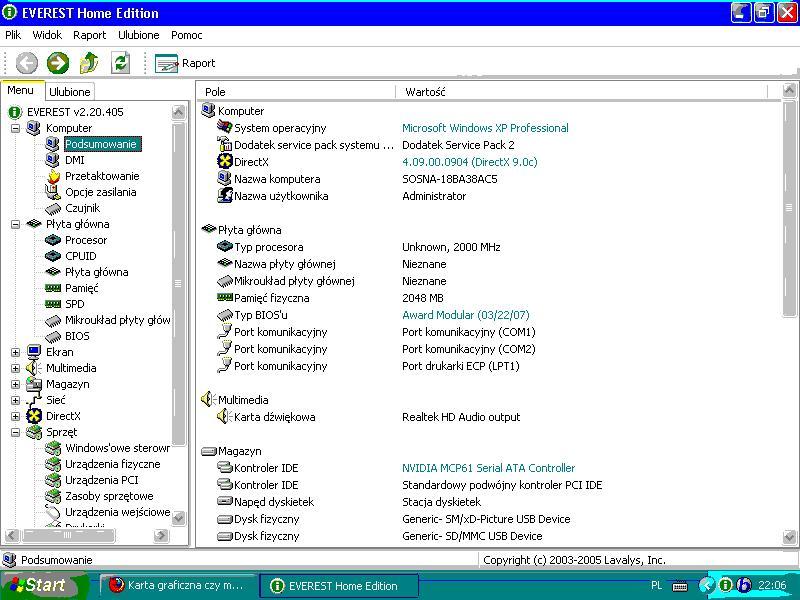The image size is (800, 600).
Task: Click tree panel scroll-up arrow
Action: (x=179, y=112)
